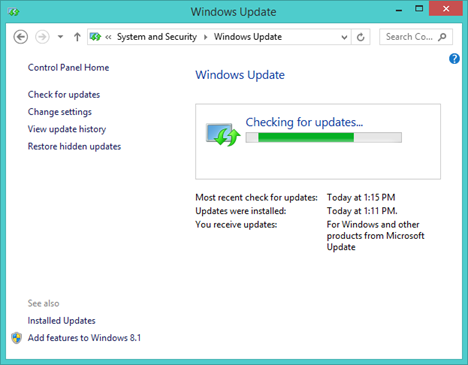The width and height of the screenshot is (468, 365).
Task: Refresh the Windows Update page
Action: [x=361, y=37]
